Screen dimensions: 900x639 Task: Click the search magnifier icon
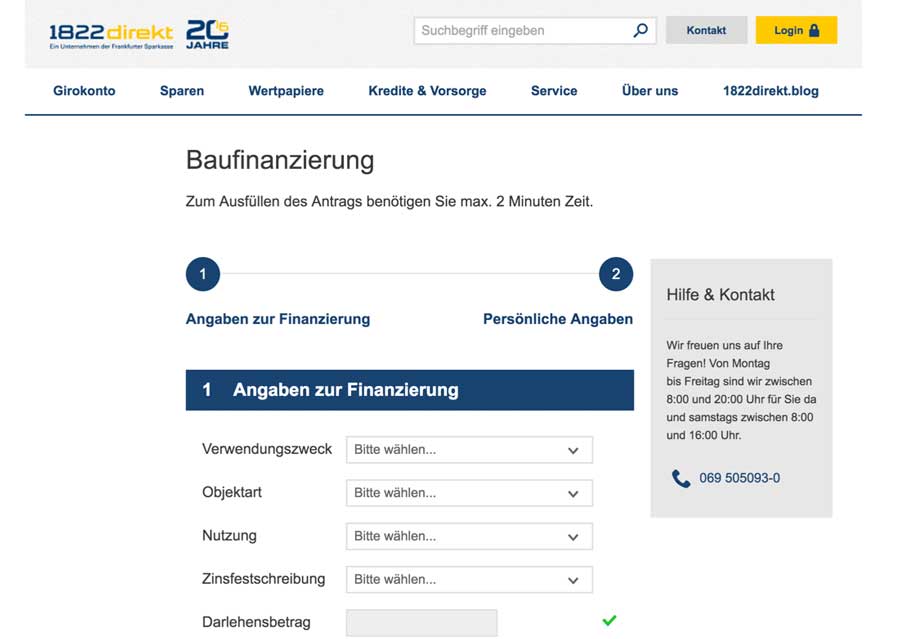coord(640,30)
